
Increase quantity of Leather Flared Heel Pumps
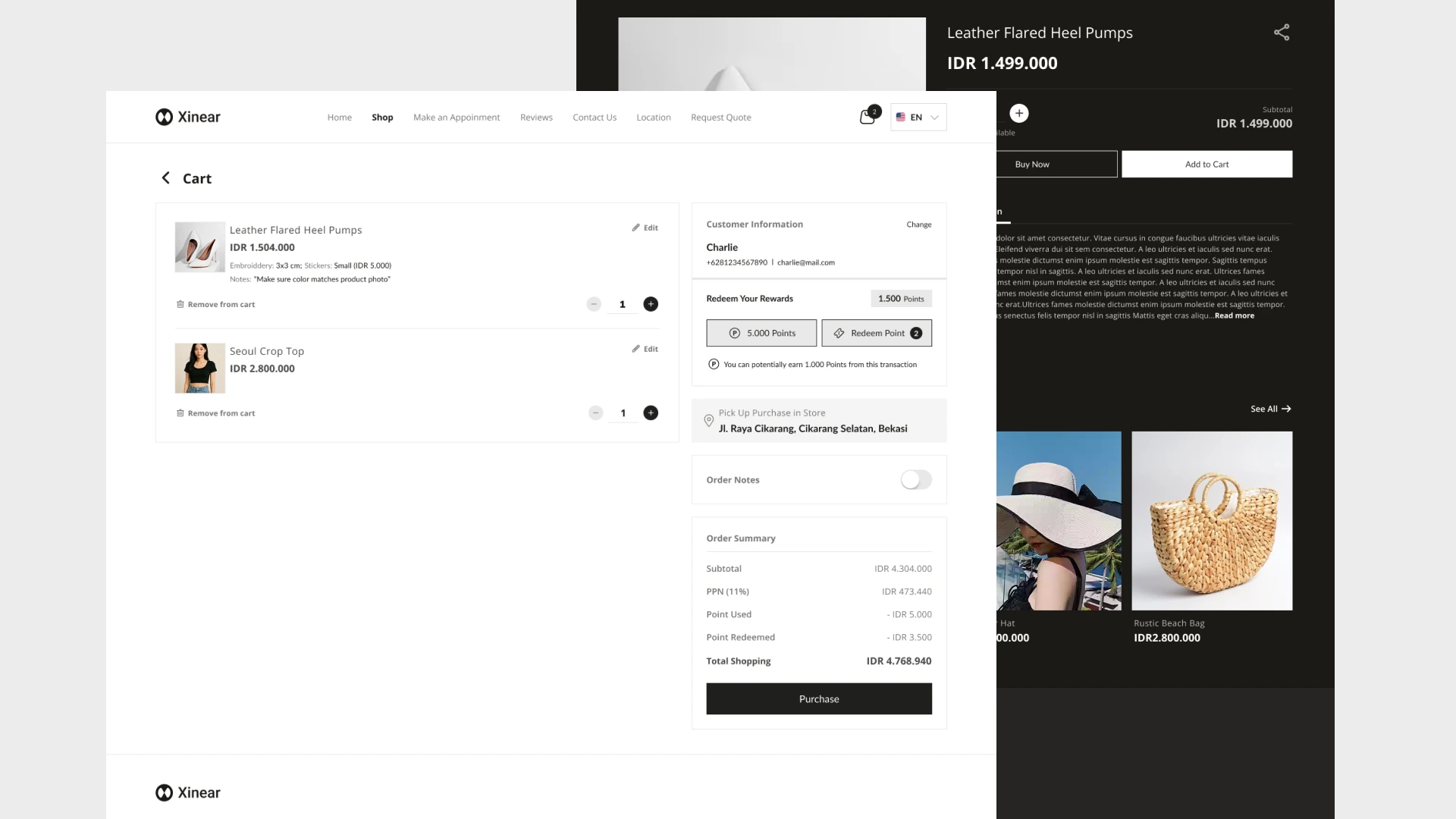(651, 304)
